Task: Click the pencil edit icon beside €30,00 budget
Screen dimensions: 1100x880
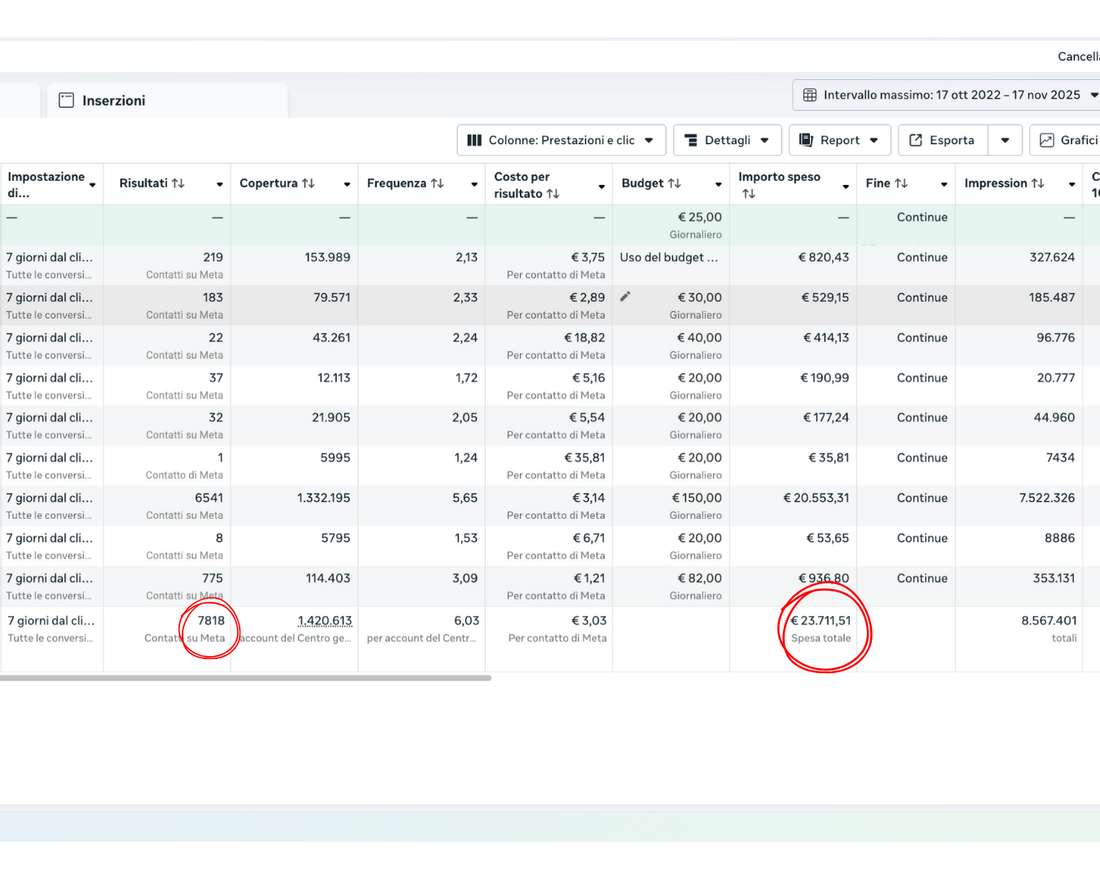Action: (625, 297)
